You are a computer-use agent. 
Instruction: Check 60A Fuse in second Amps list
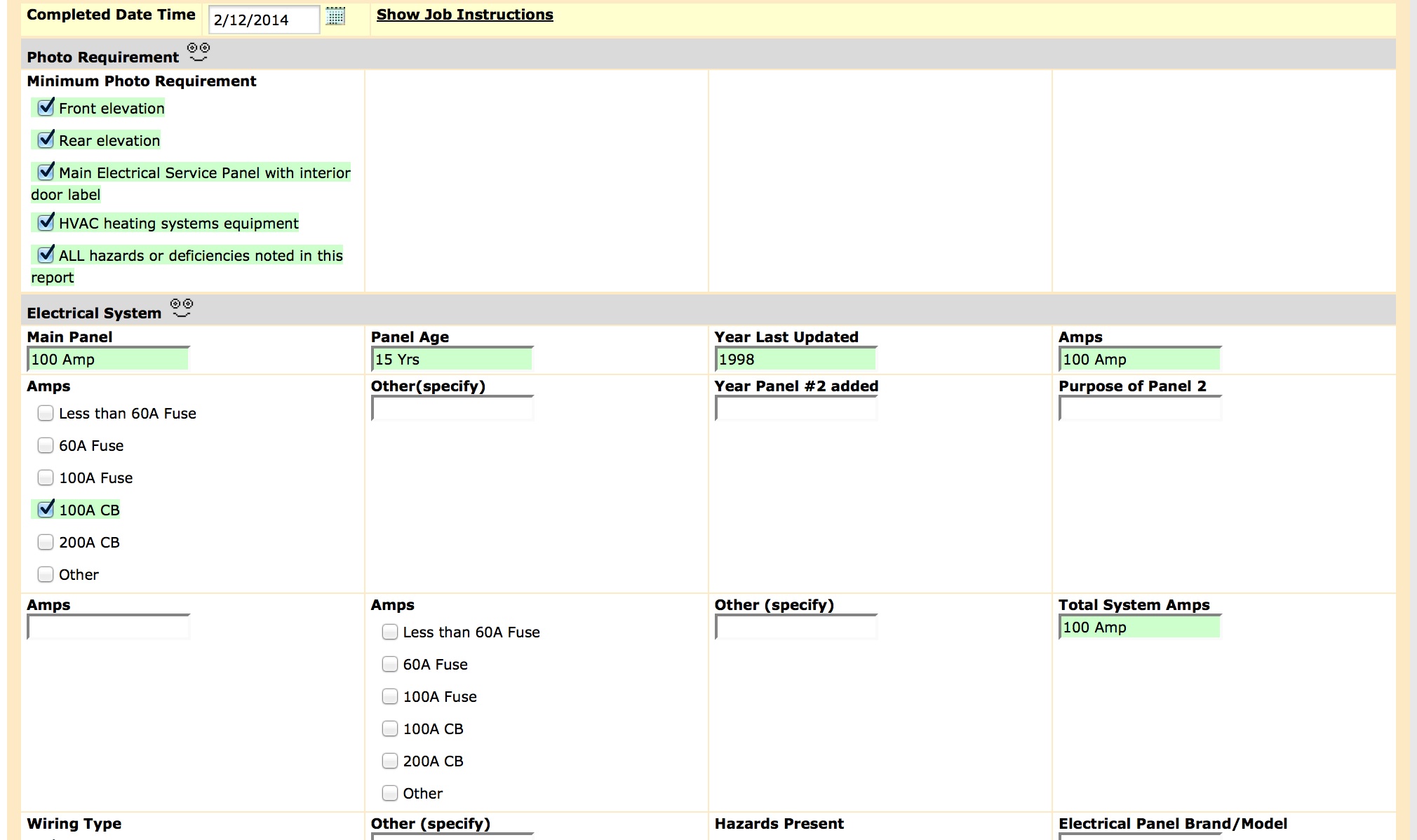(x=390, y=664)
